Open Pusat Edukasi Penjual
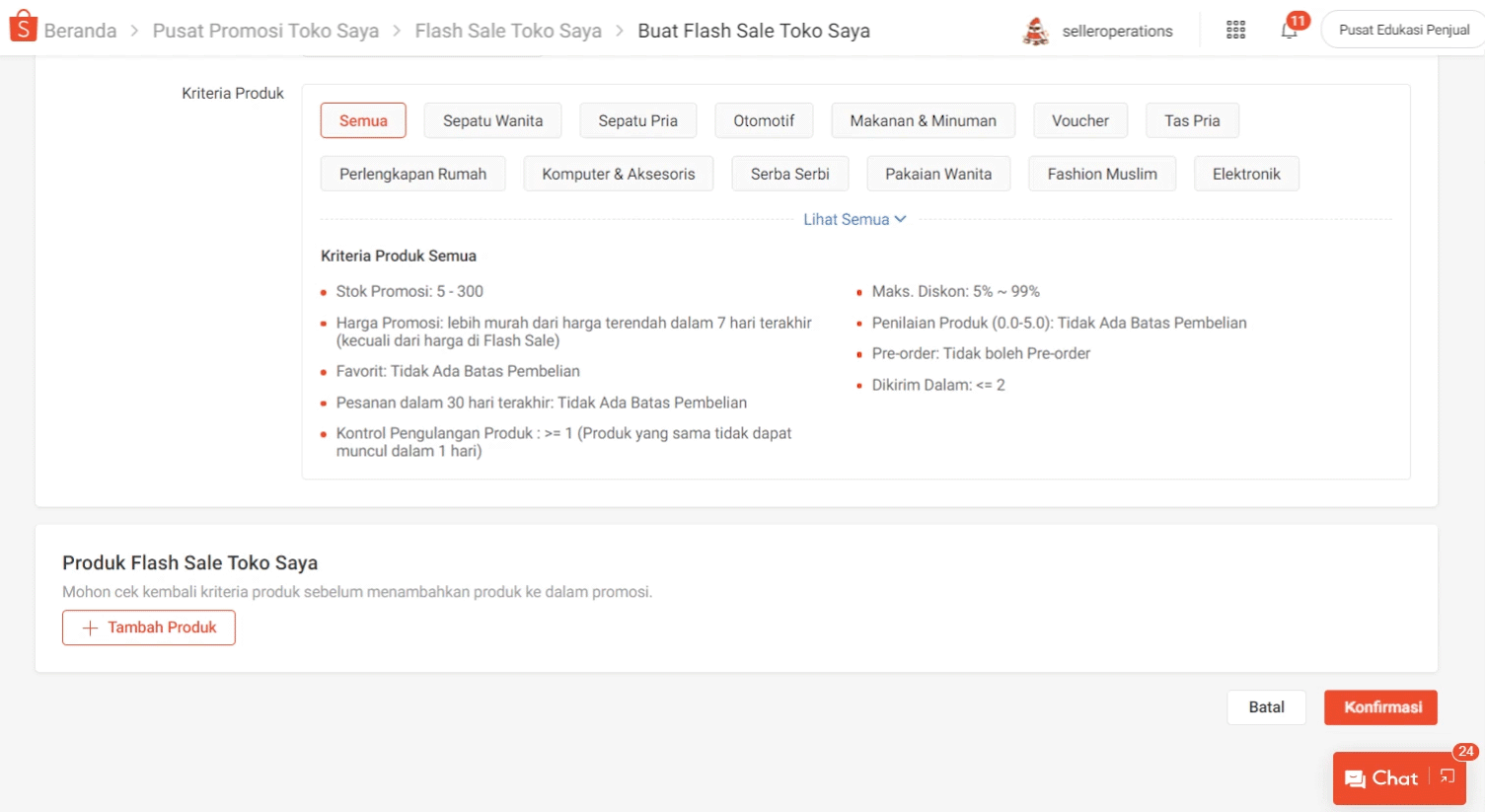The image size is (1485, 812). click(x=1403, y=31)
